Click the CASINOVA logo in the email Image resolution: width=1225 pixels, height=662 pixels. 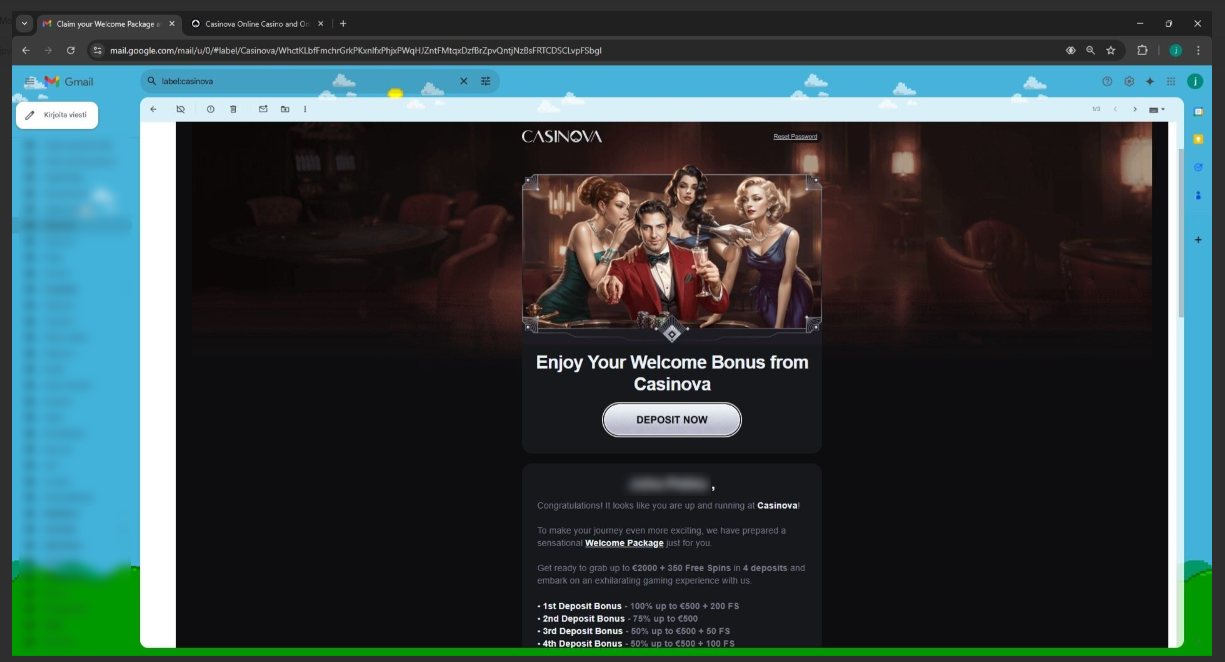pos(562,136)
